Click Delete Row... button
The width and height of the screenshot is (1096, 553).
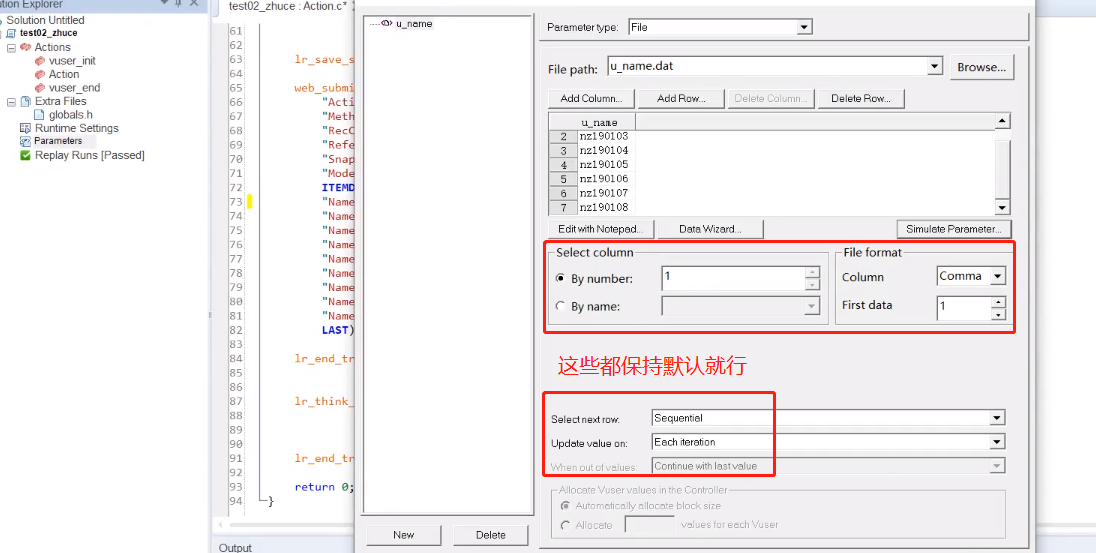pos(860,99)
